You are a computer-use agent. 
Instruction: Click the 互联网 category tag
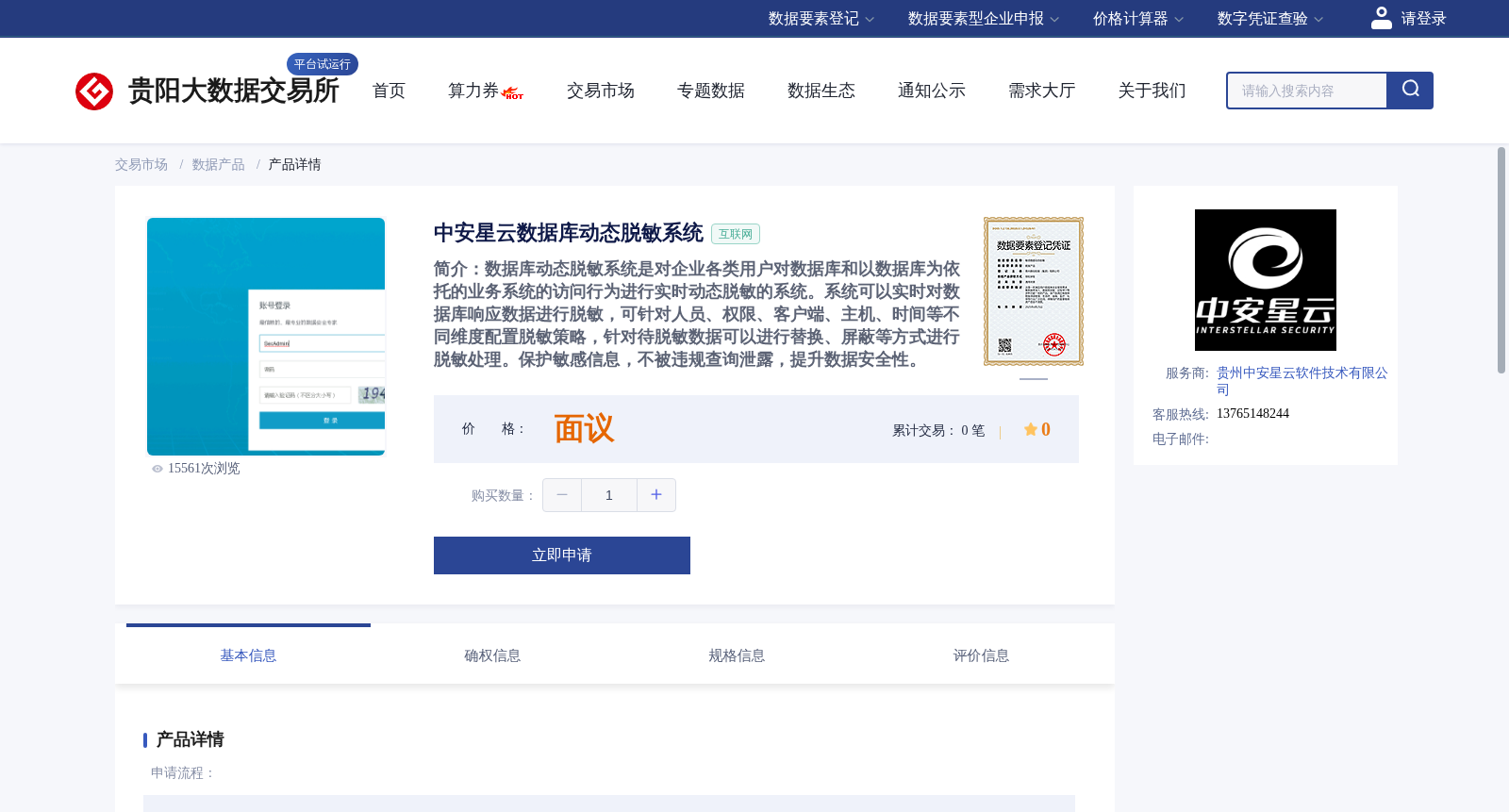pyautogui.click(x=736, y=234)
